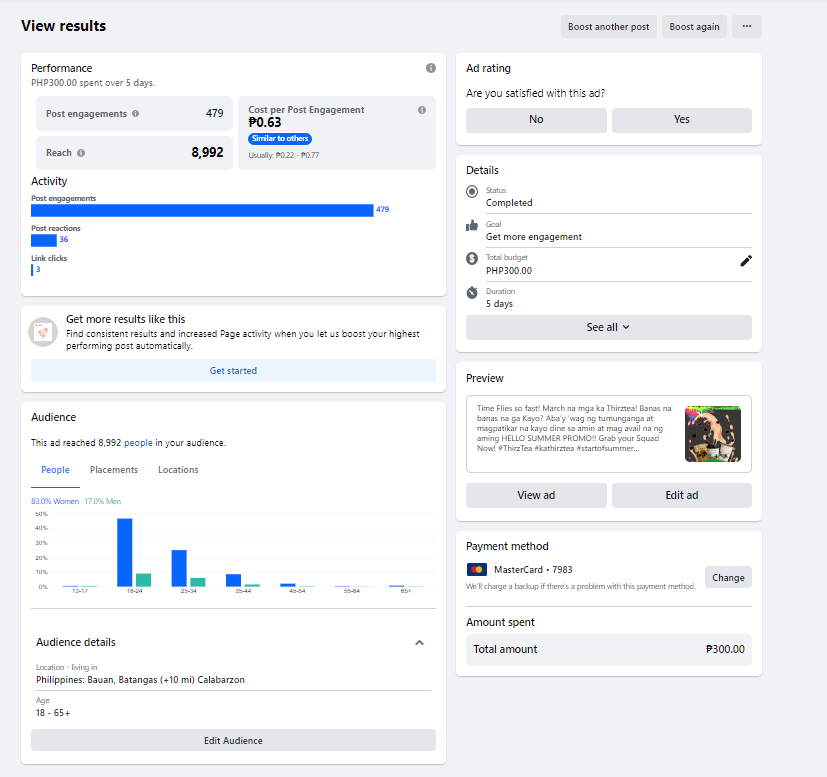Click the MasterCard logo icon
The width and height of the screenshot is (827, 777).
coord(477,570)
